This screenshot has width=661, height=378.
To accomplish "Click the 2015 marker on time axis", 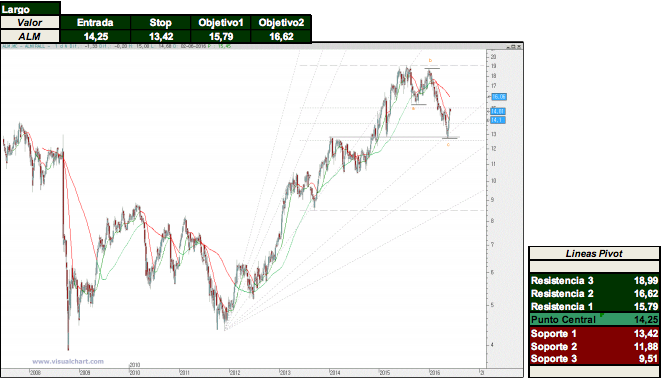I will (x=384, y=373).
